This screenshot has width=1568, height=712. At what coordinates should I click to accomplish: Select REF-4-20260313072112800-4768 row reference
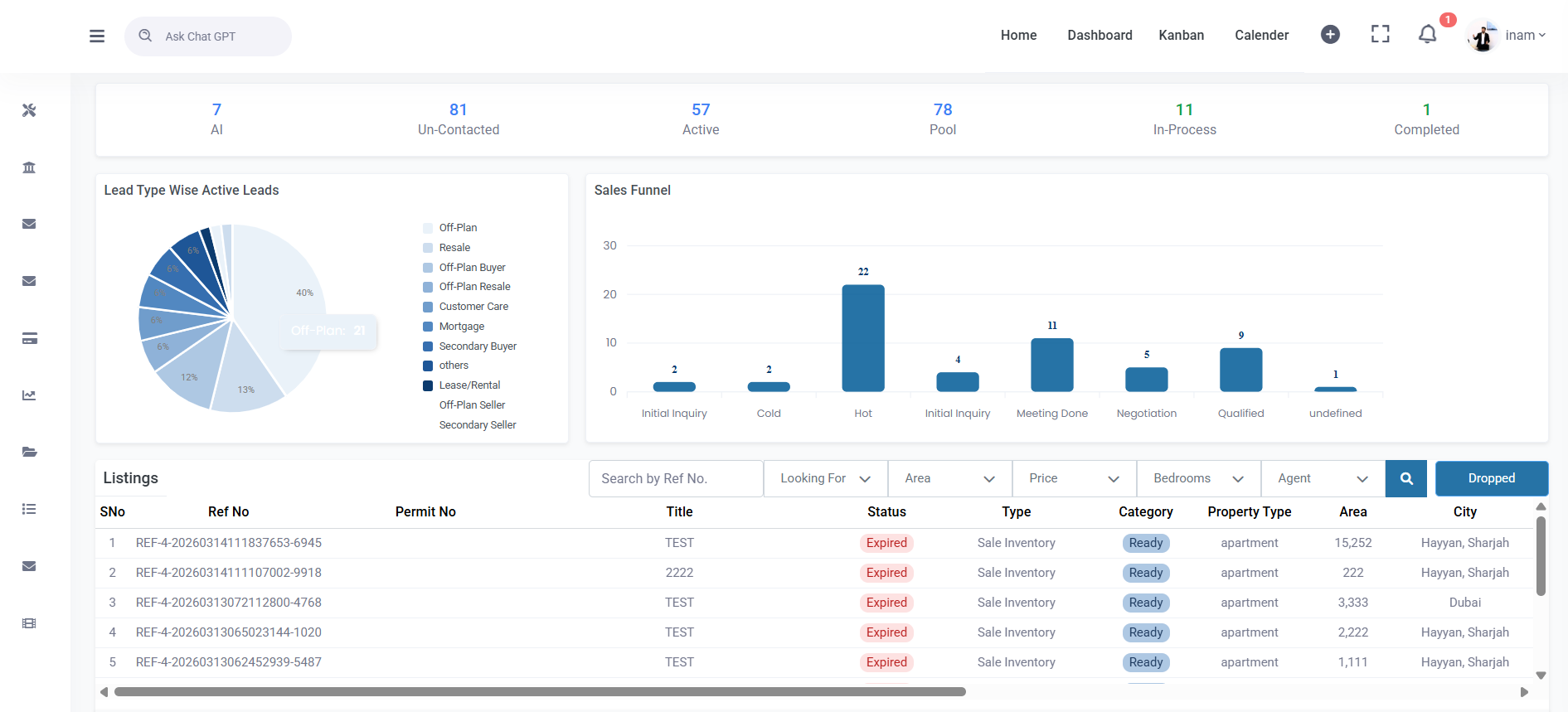[229, 603]
